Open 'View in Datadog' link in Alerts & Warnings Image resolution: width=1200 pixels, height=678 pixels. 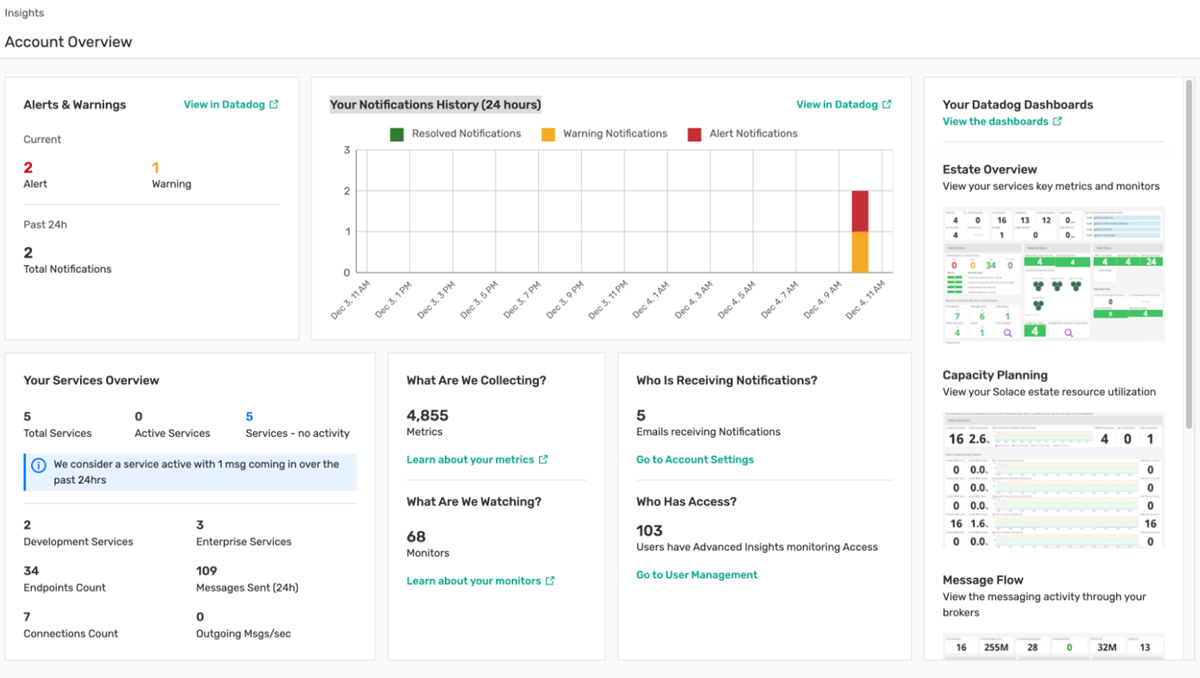coord(224,105)
